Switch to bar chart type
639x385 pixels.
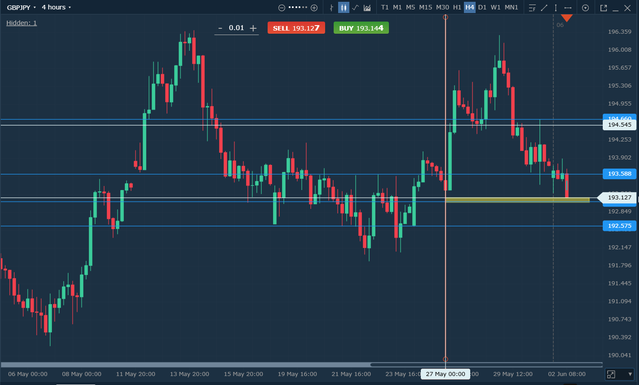pyautogui.click(x=332, y=8)
